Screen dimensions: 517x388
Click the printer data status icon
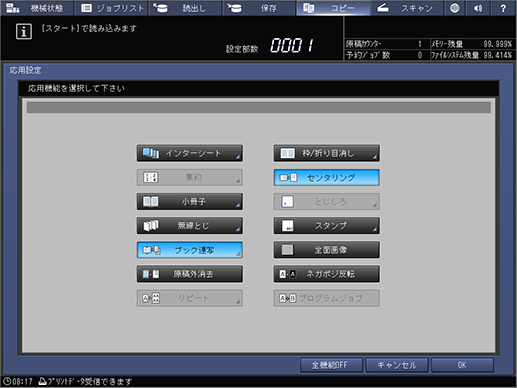42,381
